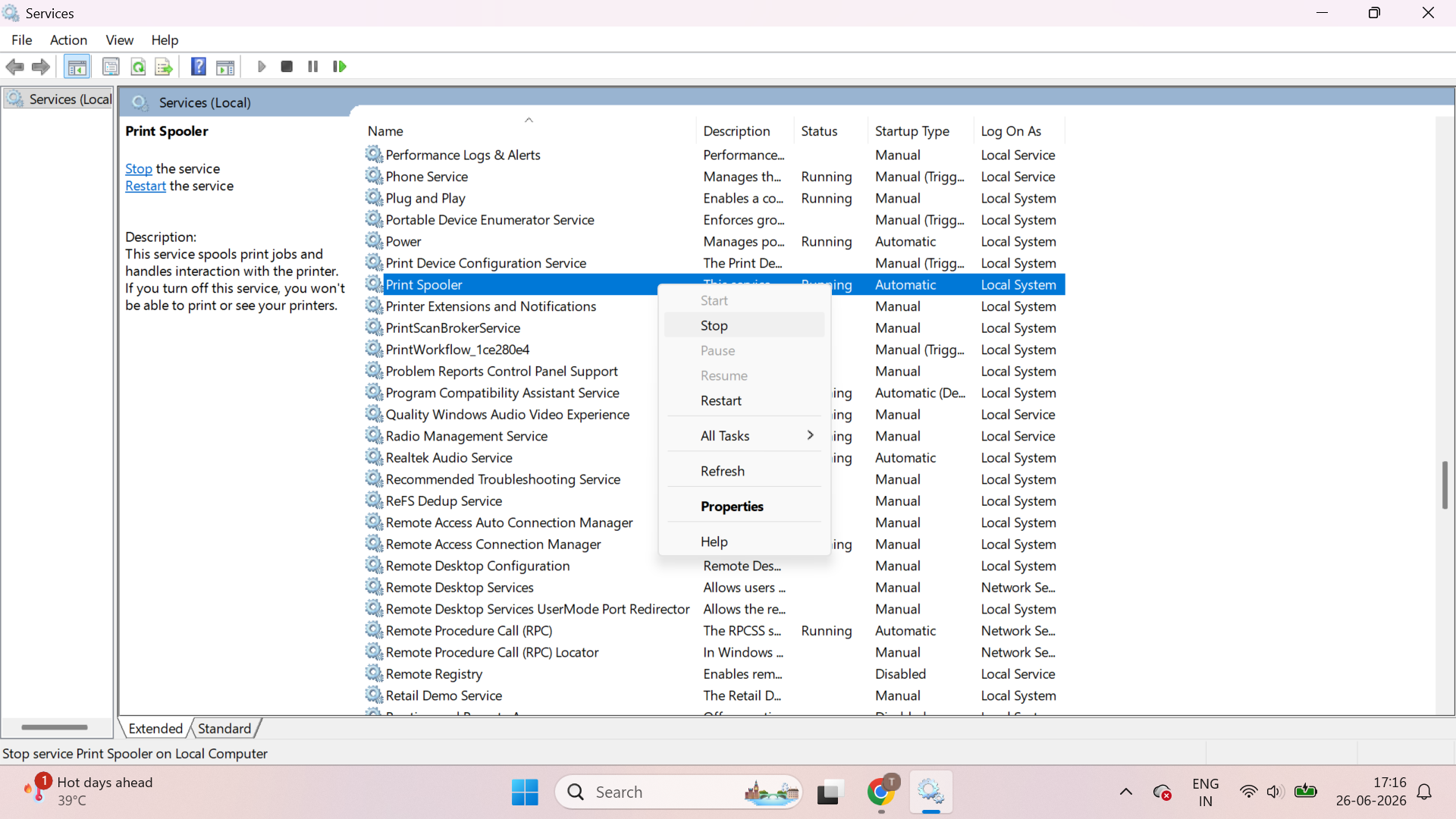Click the Disabled startup type of Remote Registry
1456x819 pixels.
[x=900, y=673]
